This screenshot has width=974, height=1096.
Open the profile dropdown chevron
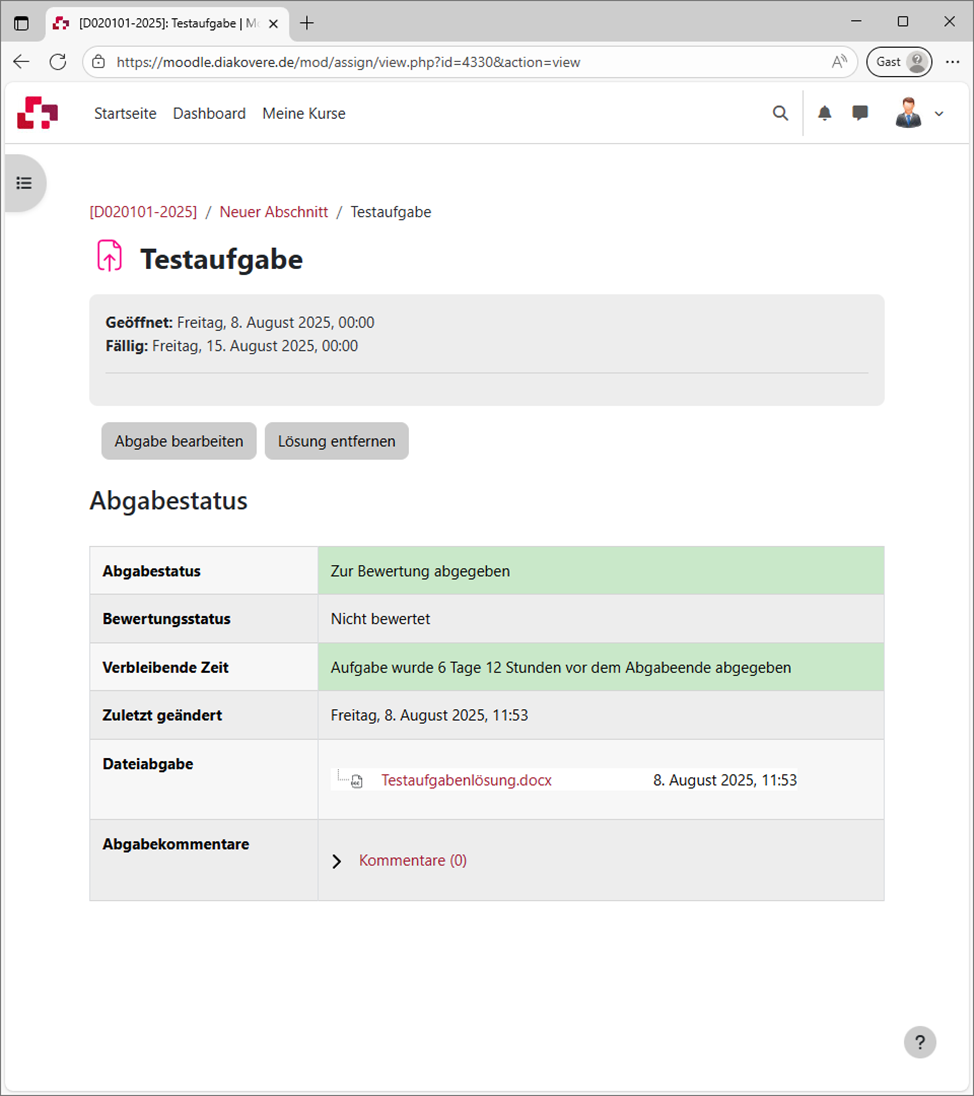tap(938, 113)
